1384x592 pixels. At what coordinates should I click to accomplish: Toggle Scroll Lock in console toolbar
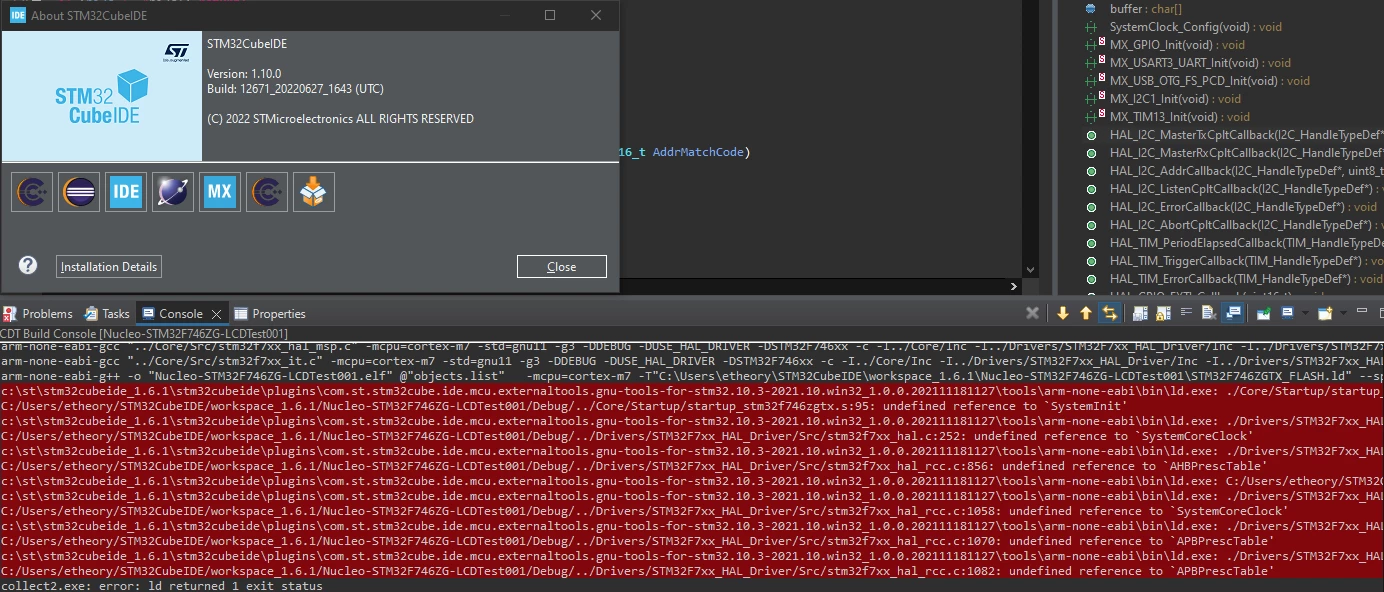click(x=1163, y=313)
